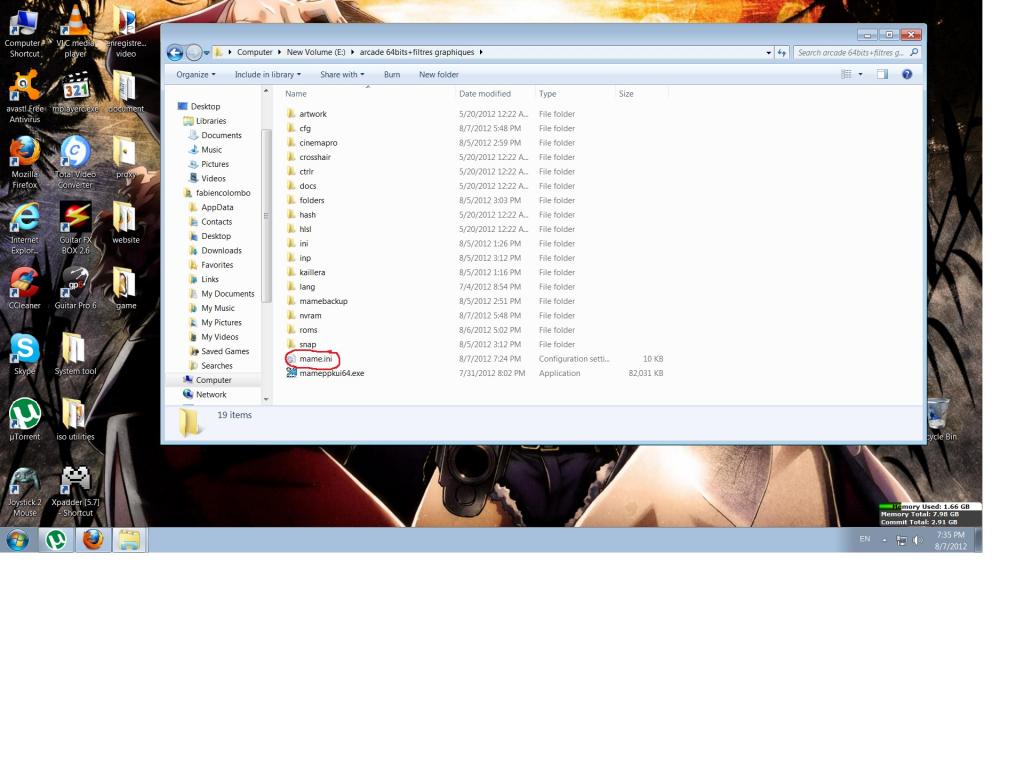Select the cinemapro folder

[x=318, y=142]
